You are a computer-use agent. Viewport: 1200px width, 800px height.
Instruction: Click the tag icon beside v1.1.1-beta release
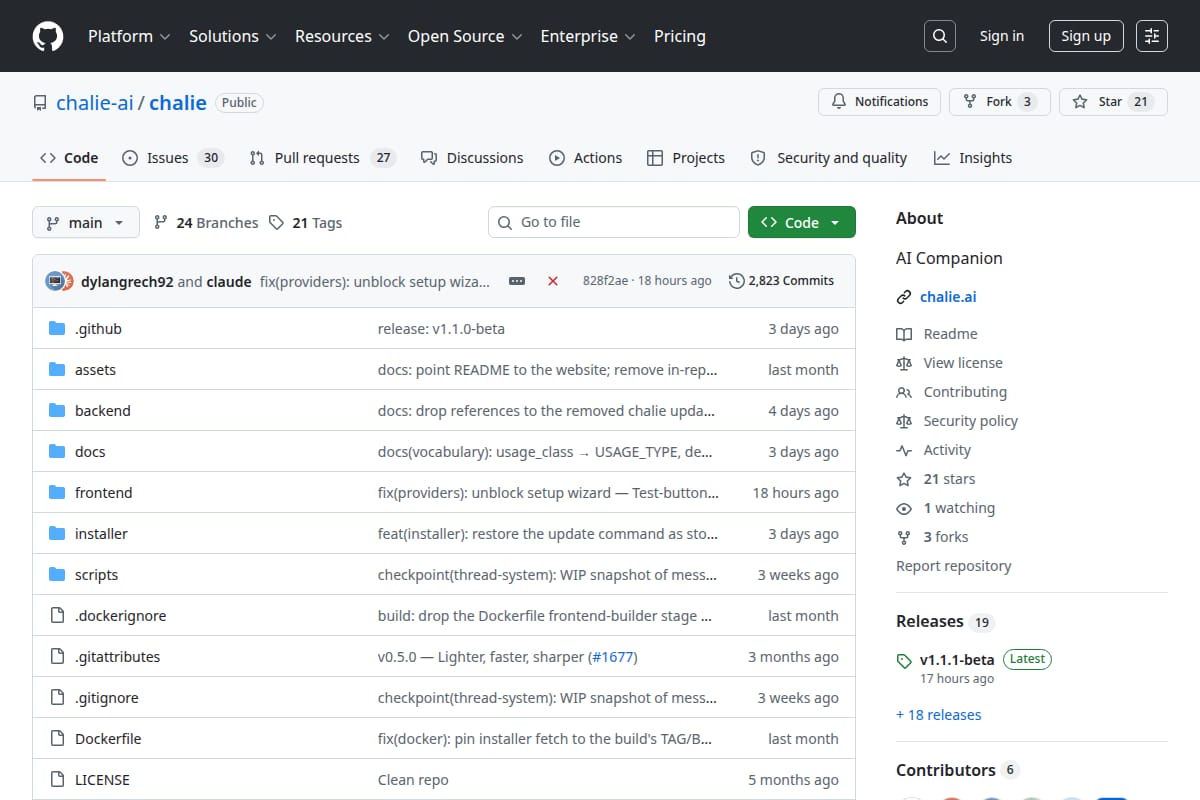[x=904, y=660]
